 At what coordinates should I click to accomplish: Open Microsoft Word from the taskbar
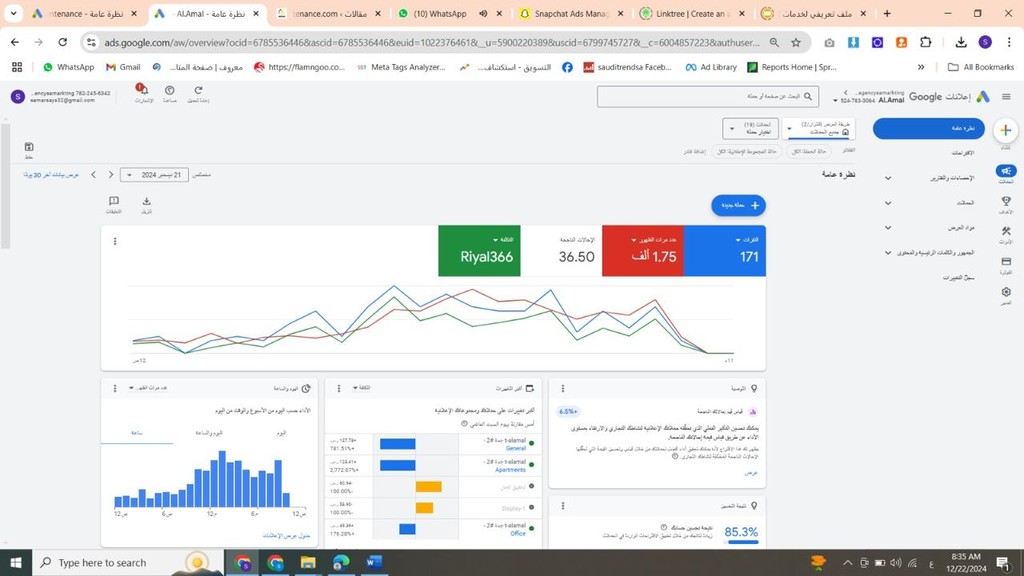click(374, 562)
